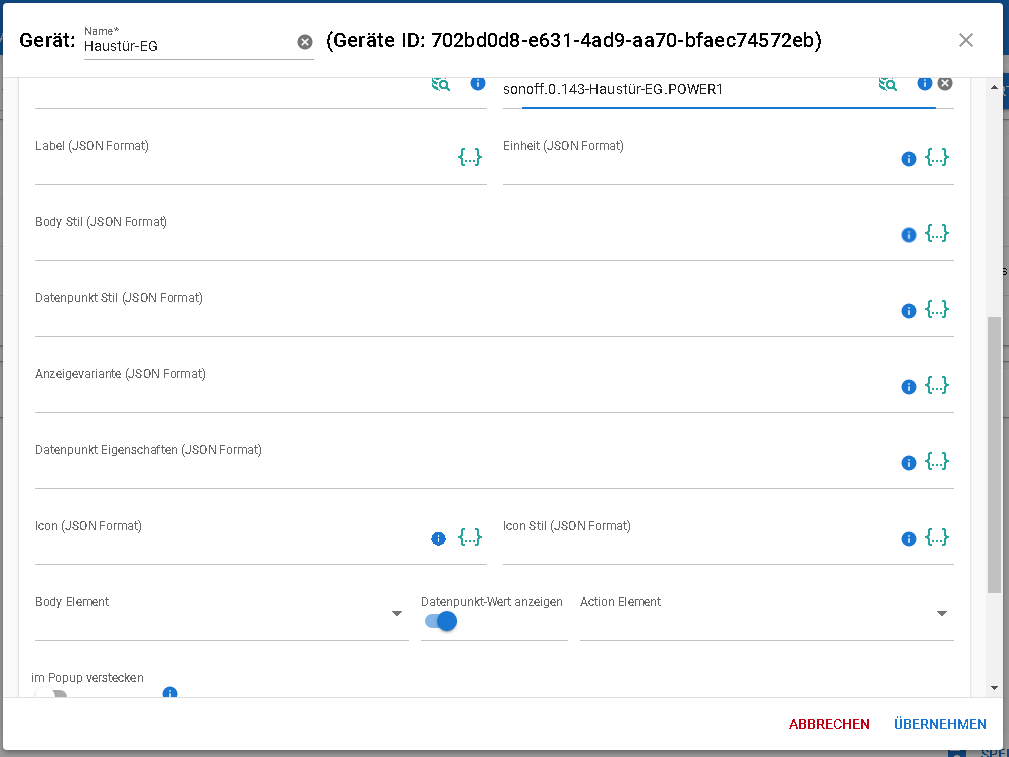
Task: Show info for Anzeigevariante field
Action: coord(909,387)
